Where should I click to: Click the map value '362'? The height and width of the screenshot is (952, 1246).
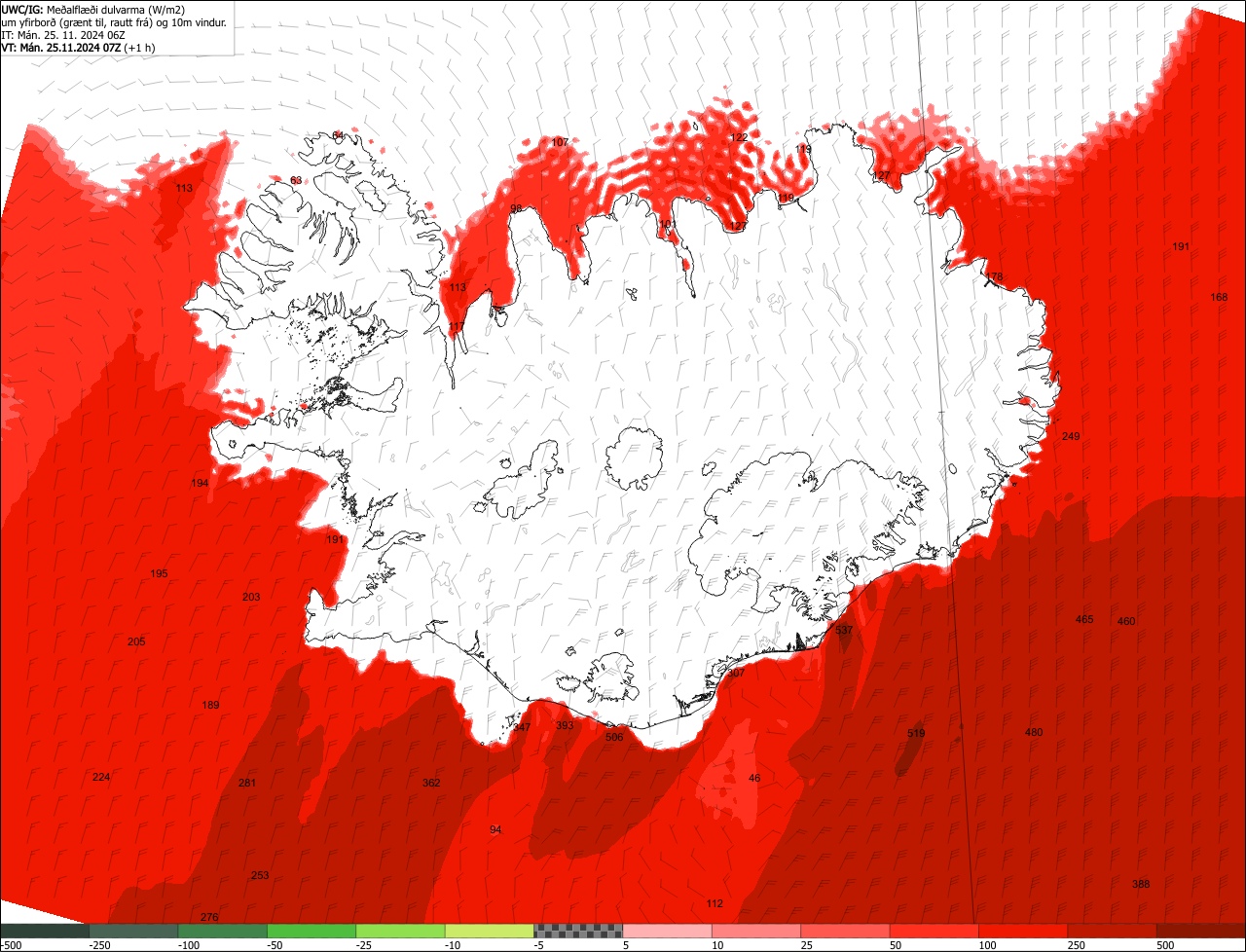[431, 783]
